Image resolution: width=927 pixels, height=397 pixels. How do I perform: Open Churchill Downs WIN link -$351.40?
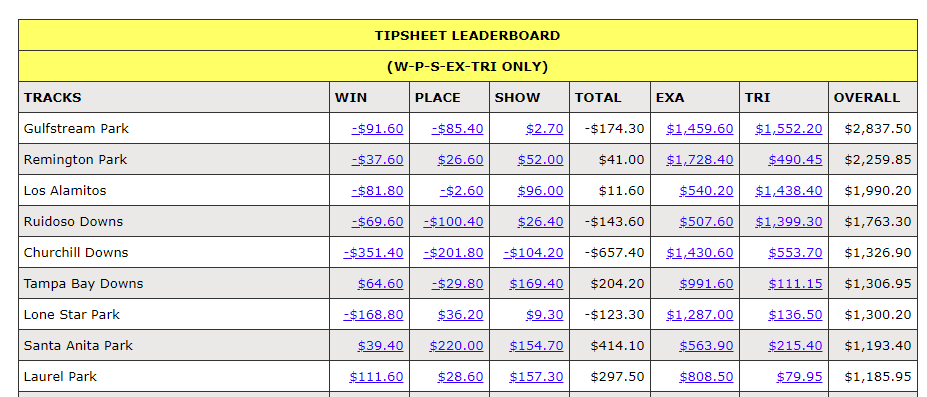point(374,252)
